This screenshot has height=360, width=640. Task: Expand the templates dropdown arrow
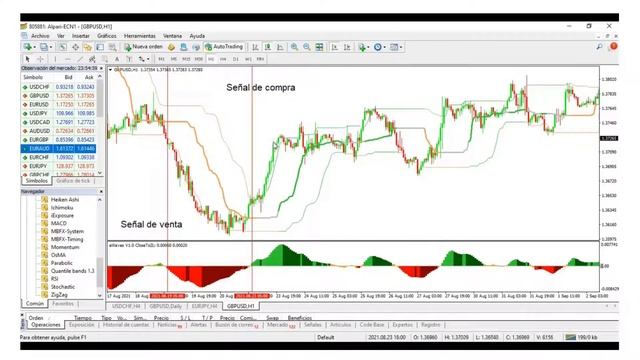[401, 47]
